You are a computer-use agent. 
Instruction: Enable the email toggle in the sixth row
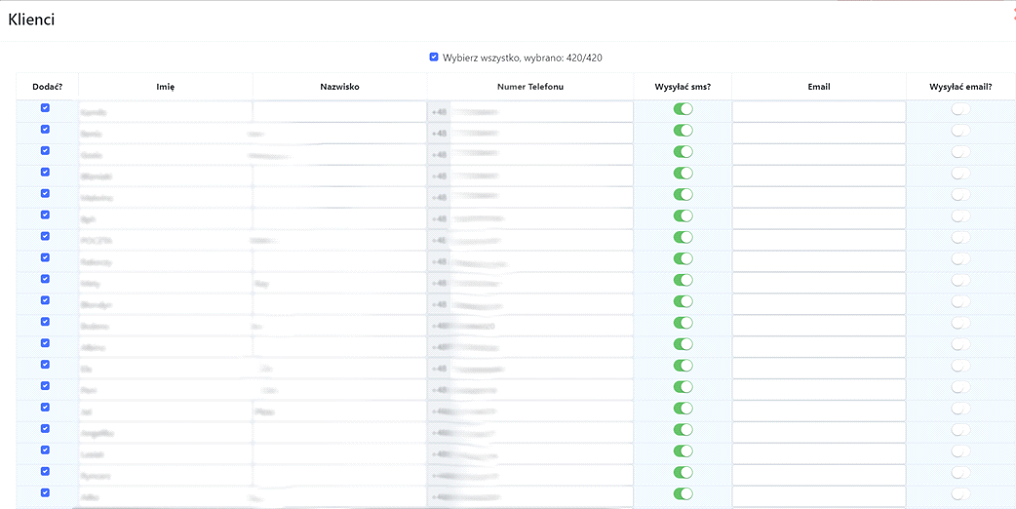coord(960,216)
